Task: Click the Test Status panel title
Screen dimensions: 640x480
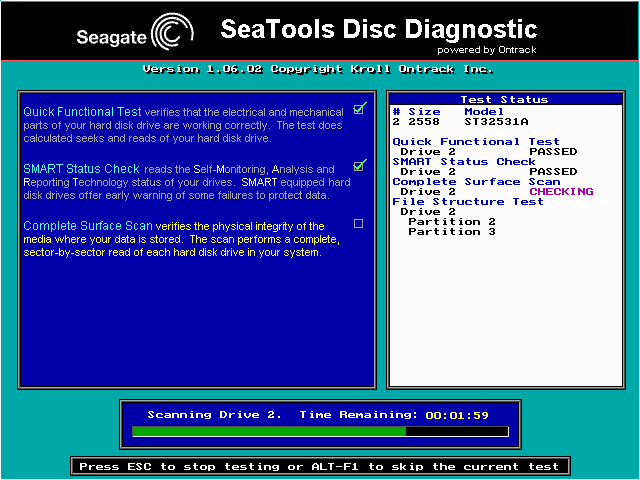Action: tap(504, 100)
